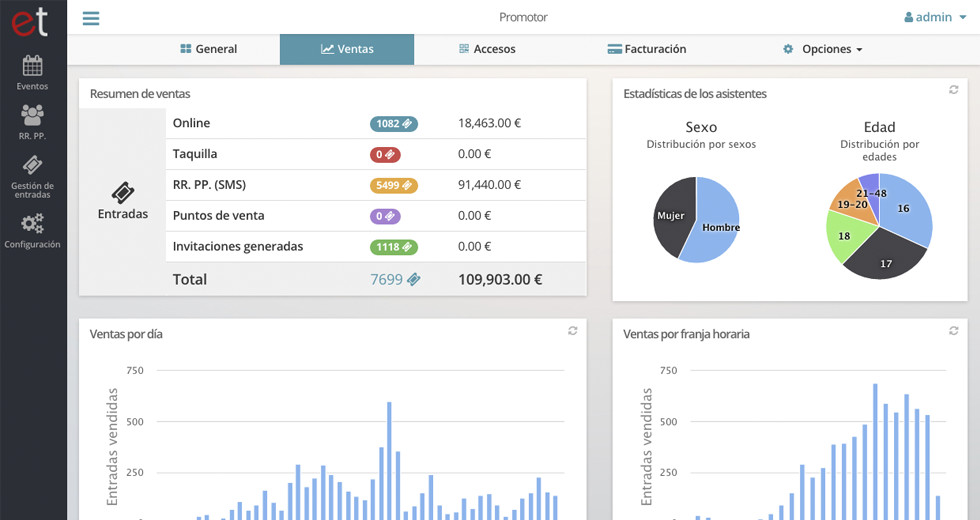
Task: Click the Resumen de ventas heading
Action: point(140,94)
